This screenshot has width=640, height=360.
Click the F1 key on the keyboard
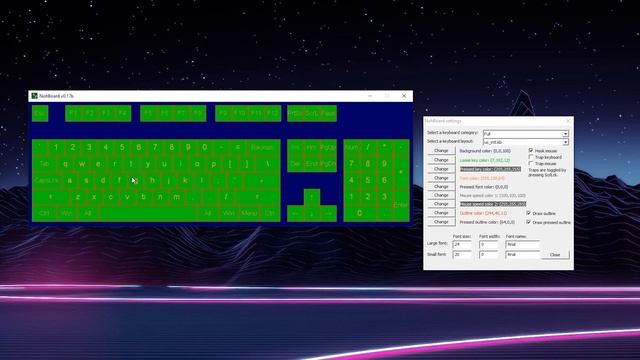pos(73,113)
